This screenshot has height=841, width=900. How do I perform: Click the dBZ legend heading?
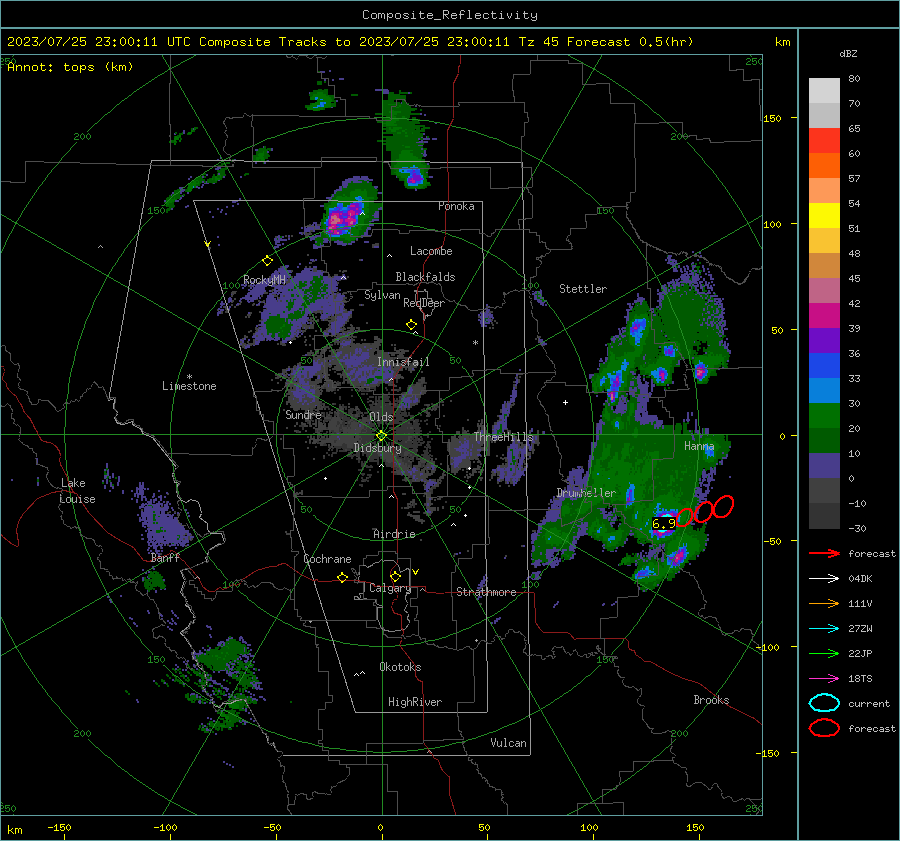coord(848,53)
